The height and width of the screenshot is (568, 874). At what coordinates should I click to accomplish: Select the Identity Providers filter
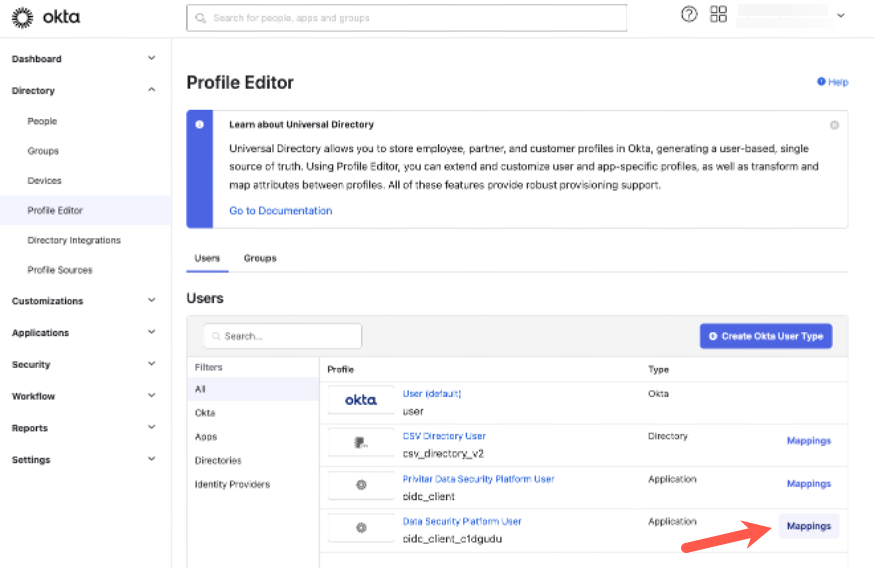232,484
